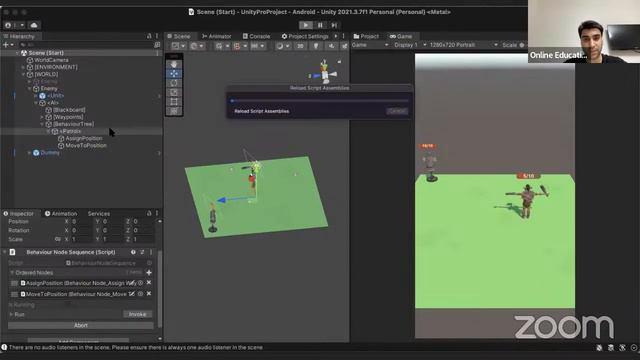Select [Blackboard] in the Hierarchy

(x=69, y=110)
